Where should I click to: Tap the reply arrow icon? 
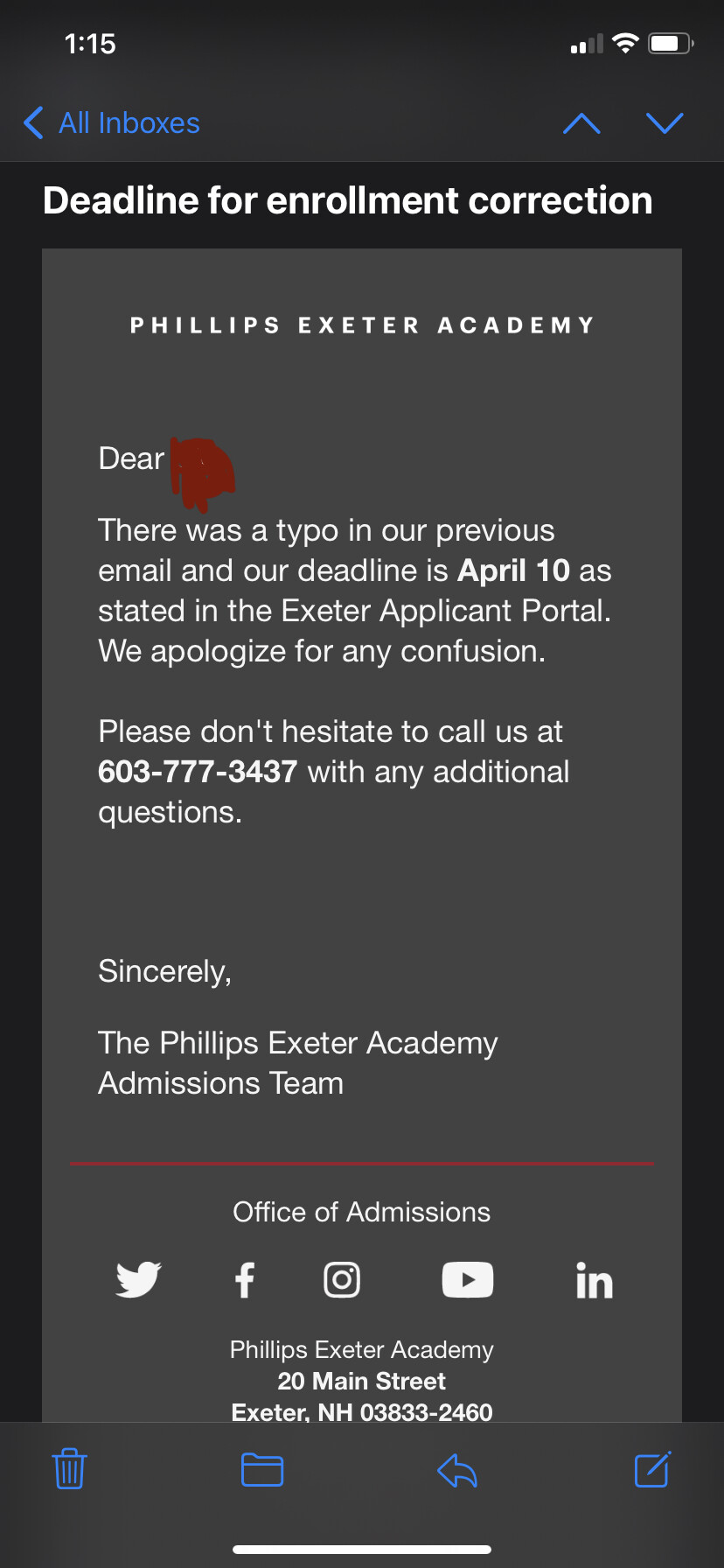(x=456, y=1469)
